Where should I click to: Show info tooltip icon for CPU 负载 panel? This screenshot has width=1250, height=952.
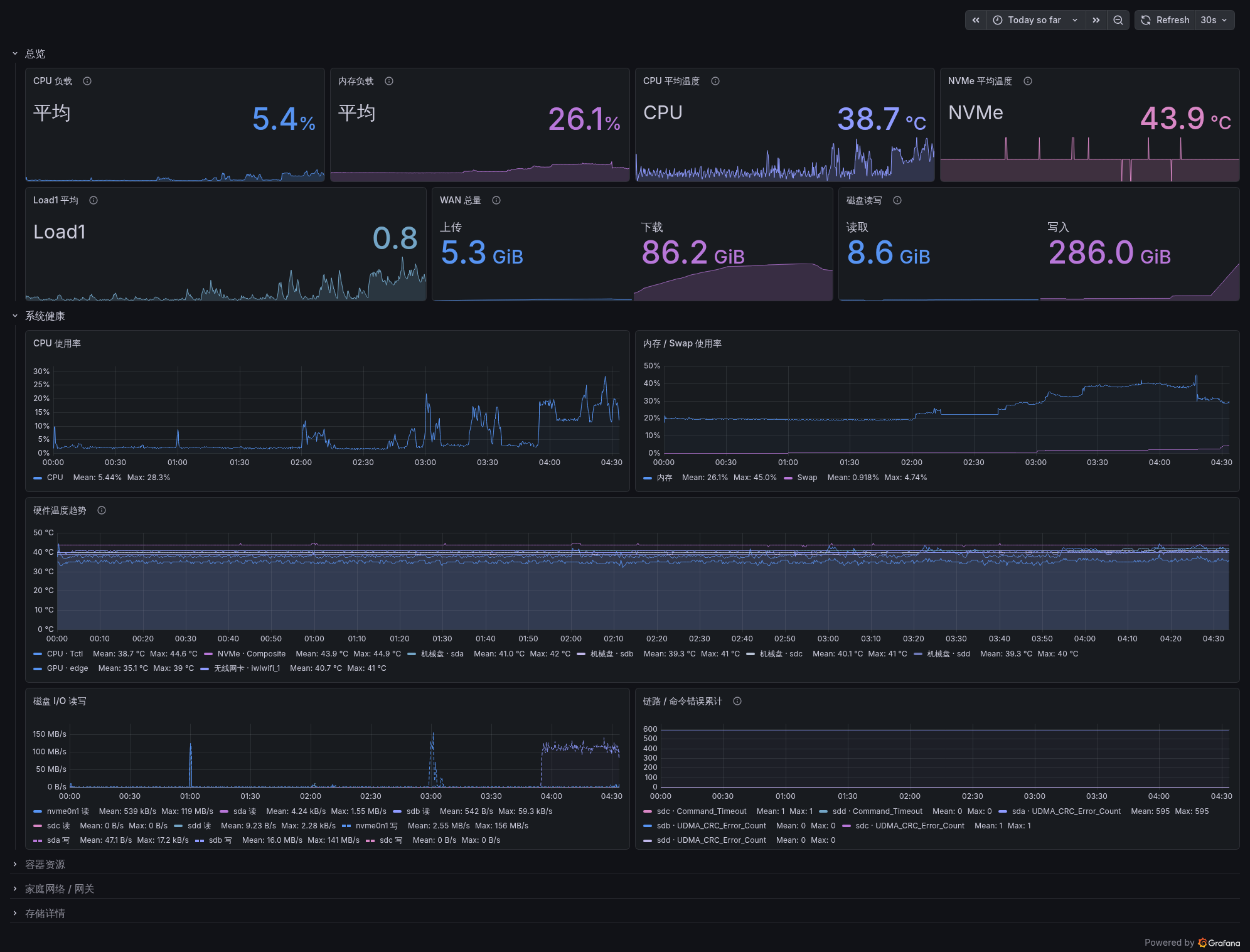[87, 81]
